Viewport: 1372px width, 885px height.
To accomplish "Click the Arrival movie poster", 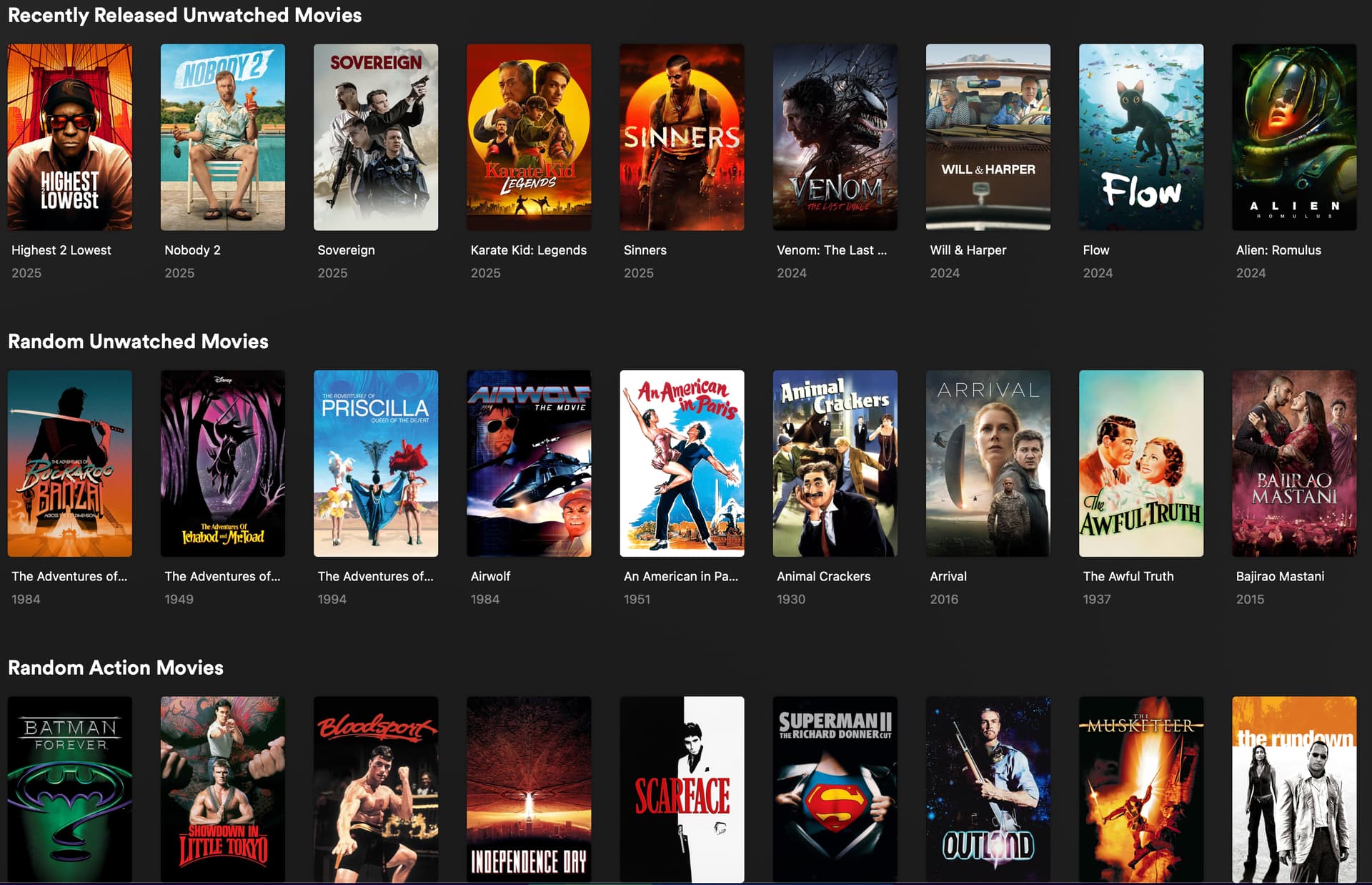I will point(988,463).
